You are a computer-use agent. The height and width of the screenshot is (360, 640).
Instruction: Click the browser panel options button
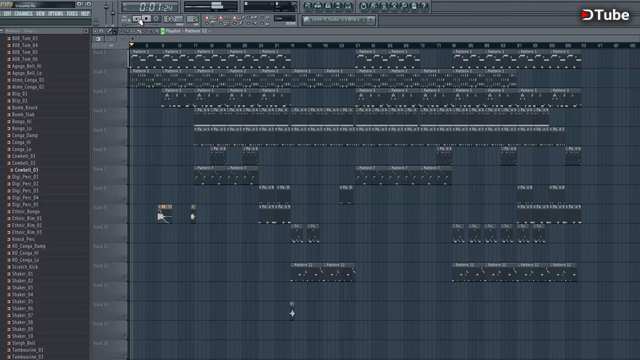coord(86,31)
